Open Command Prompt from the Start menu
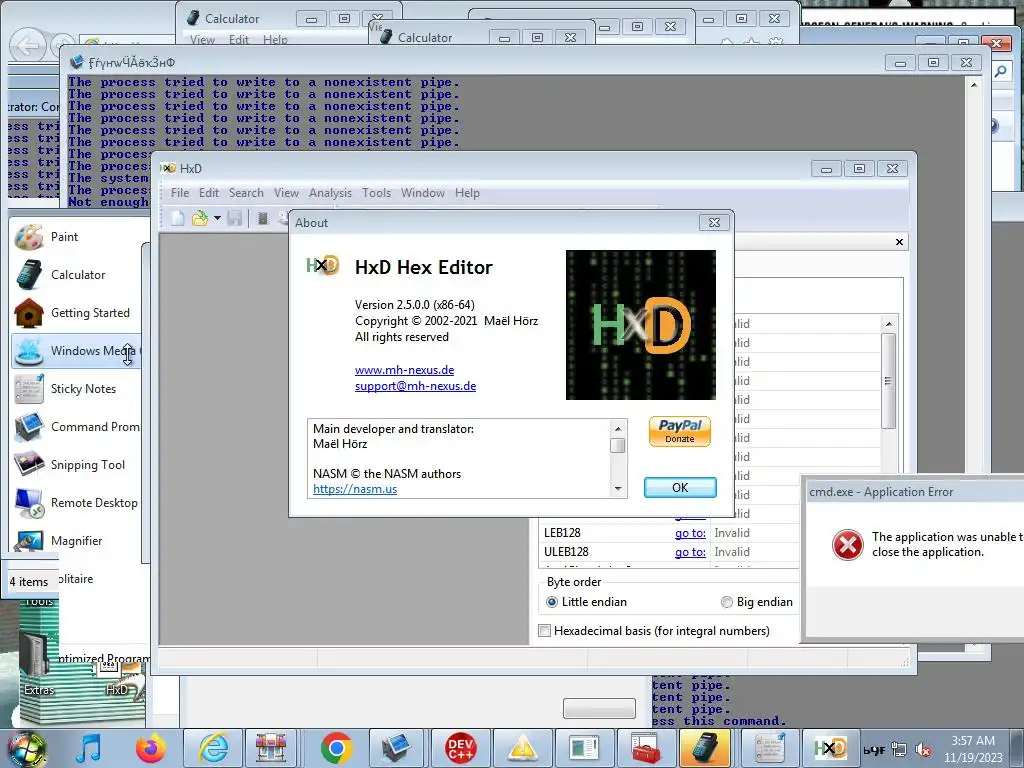 [76, 426]
